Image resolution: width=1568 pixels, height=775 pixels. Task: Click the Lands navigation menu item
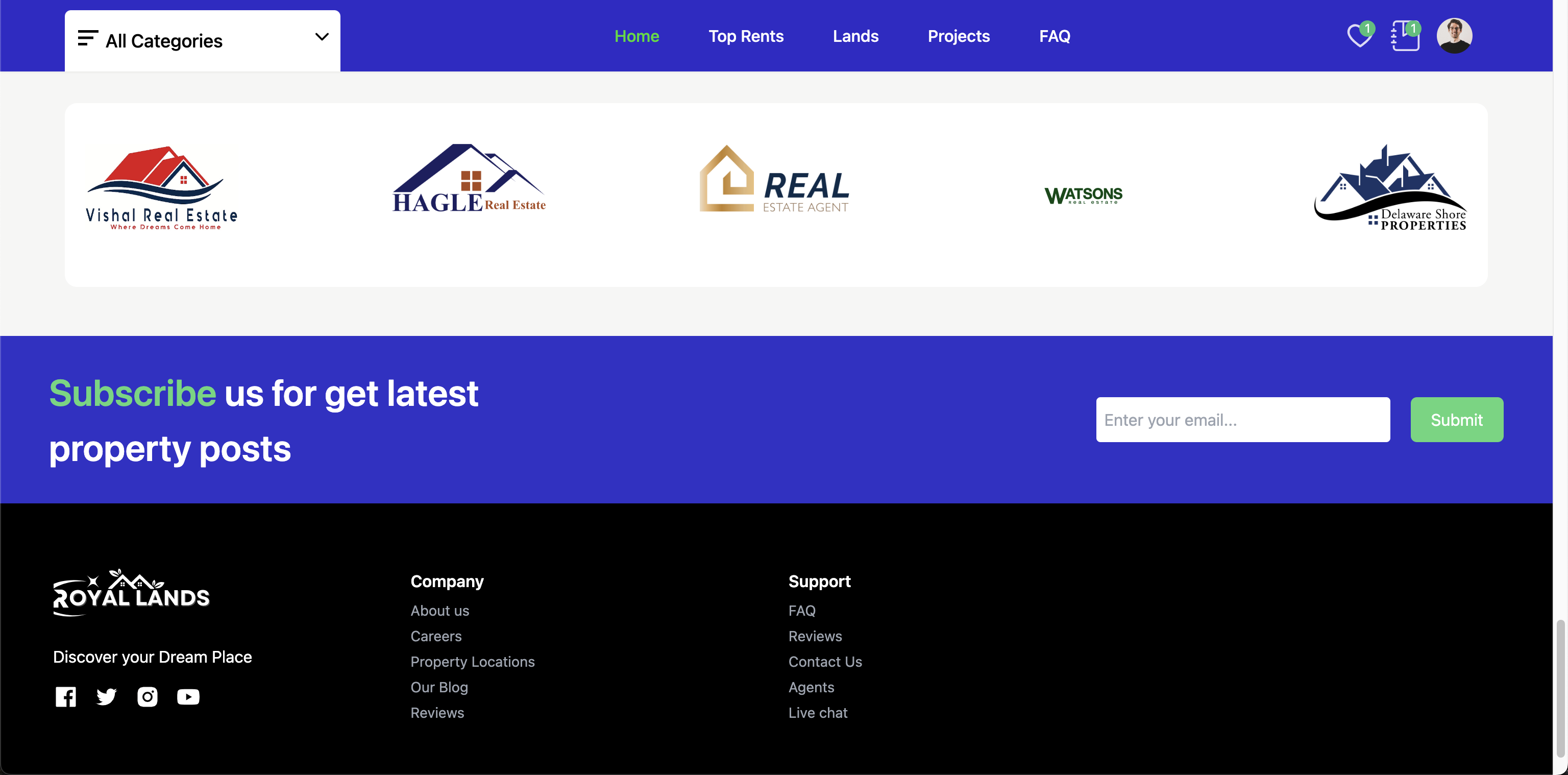[x=856, y=35]
